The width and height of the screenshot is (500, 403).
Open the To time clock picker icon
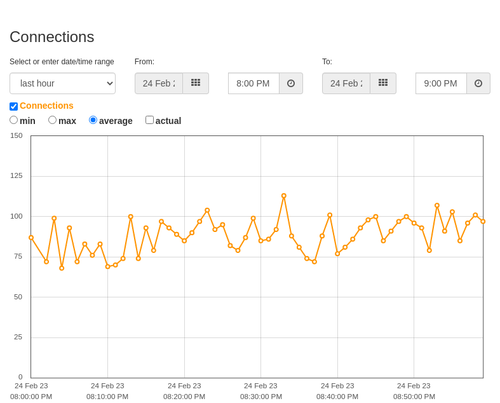(x=478, y=83)
